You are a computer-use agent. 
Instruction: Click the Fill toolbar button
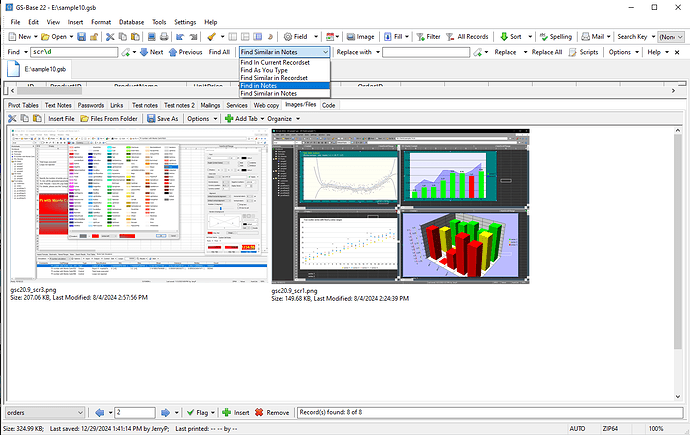[x=393, y=37]
